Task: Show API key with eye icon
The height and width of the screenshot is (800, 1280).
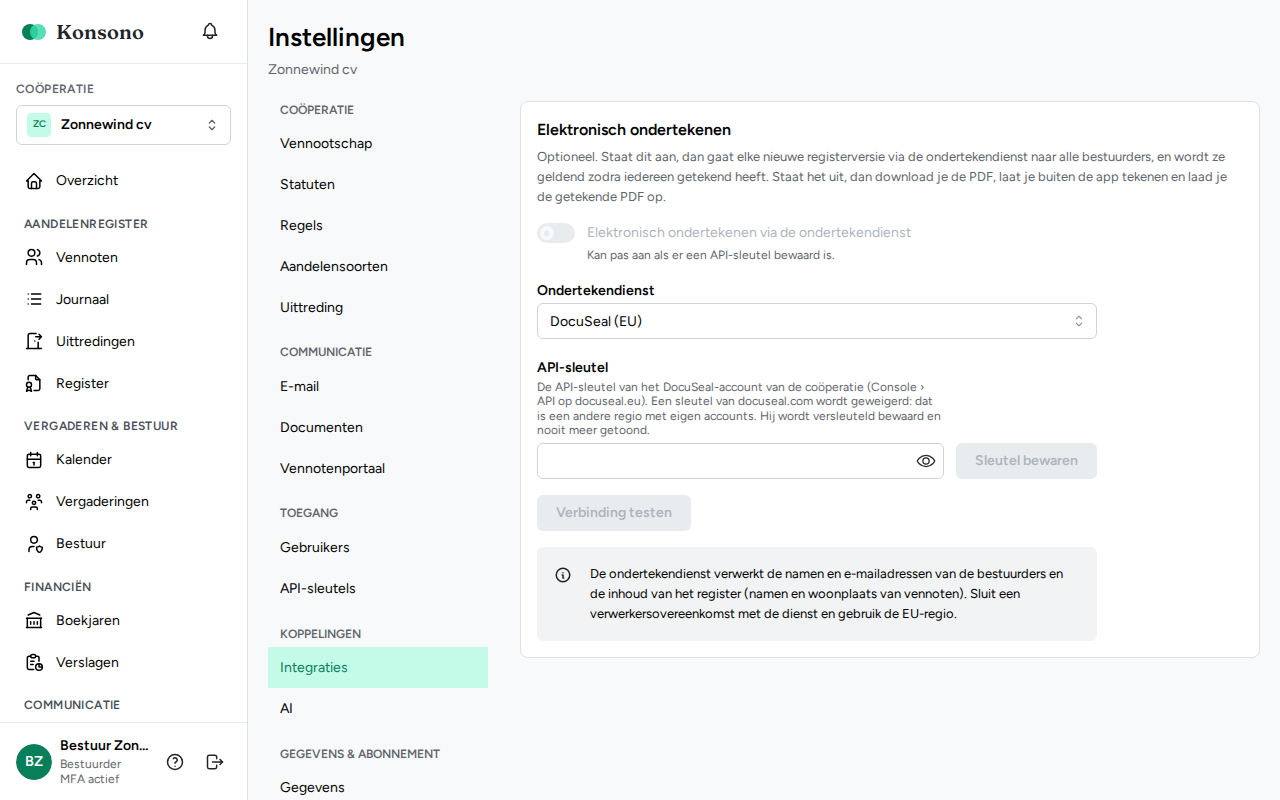Action: [x=926, y=461]
